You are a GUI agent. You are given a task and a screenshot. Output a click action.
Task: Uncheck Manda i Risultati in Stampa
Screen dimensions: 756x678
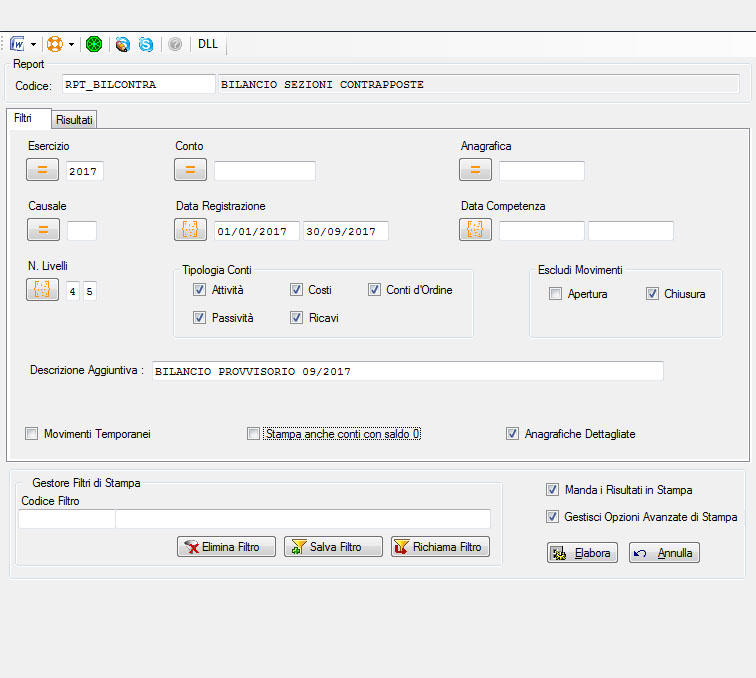pos(552,489)
